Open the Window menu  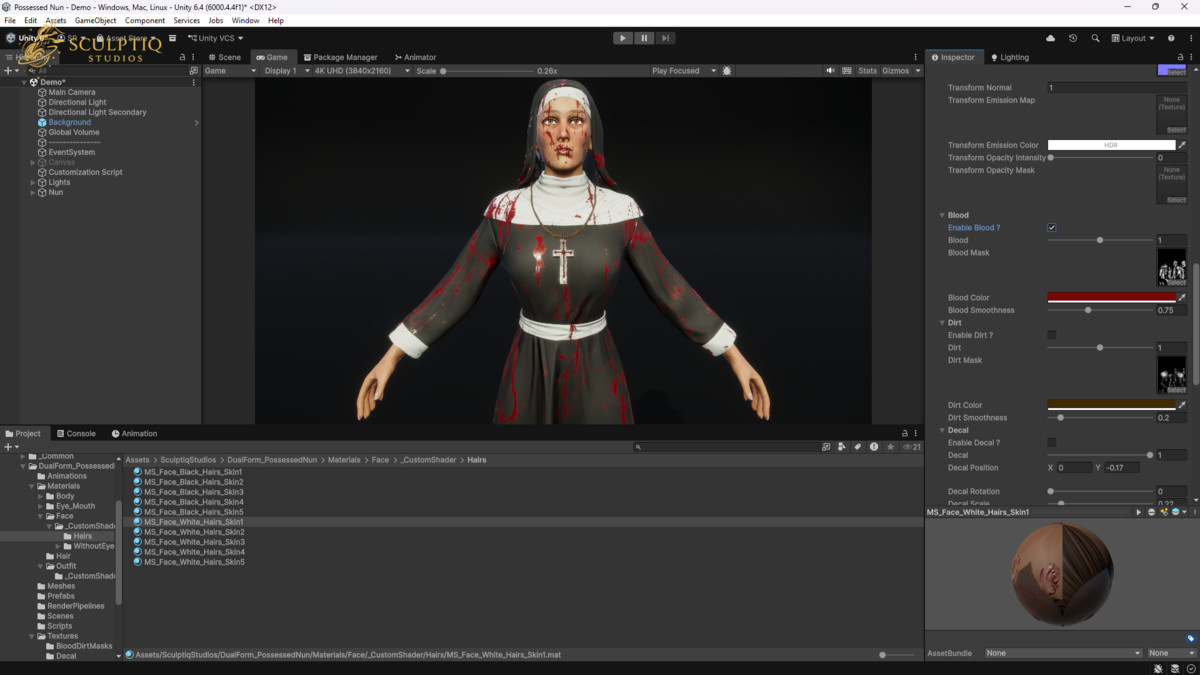pos(245,20)
